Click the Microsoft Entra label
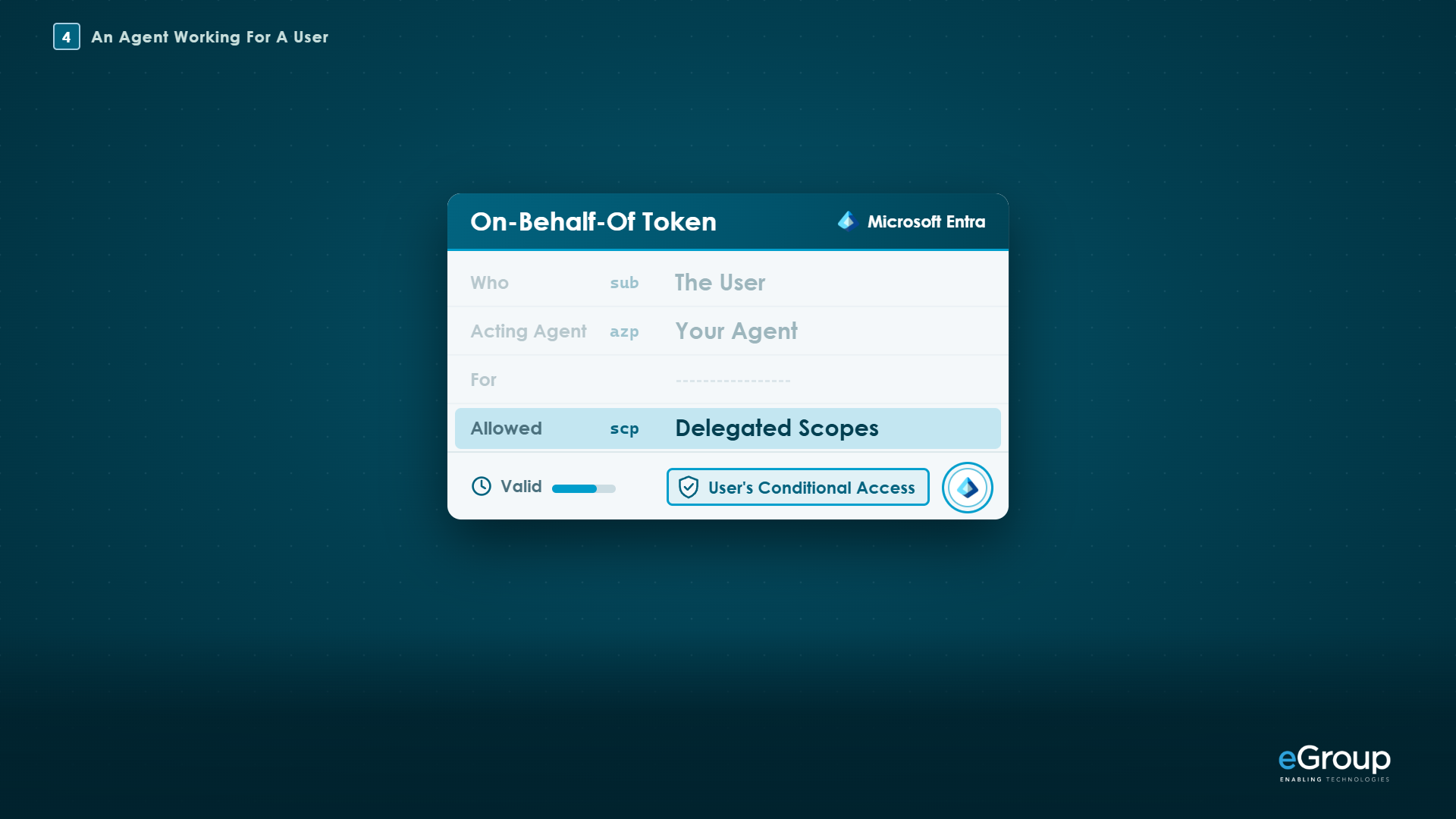Viewport: 1456px width, 819px height. pos(926,221)
